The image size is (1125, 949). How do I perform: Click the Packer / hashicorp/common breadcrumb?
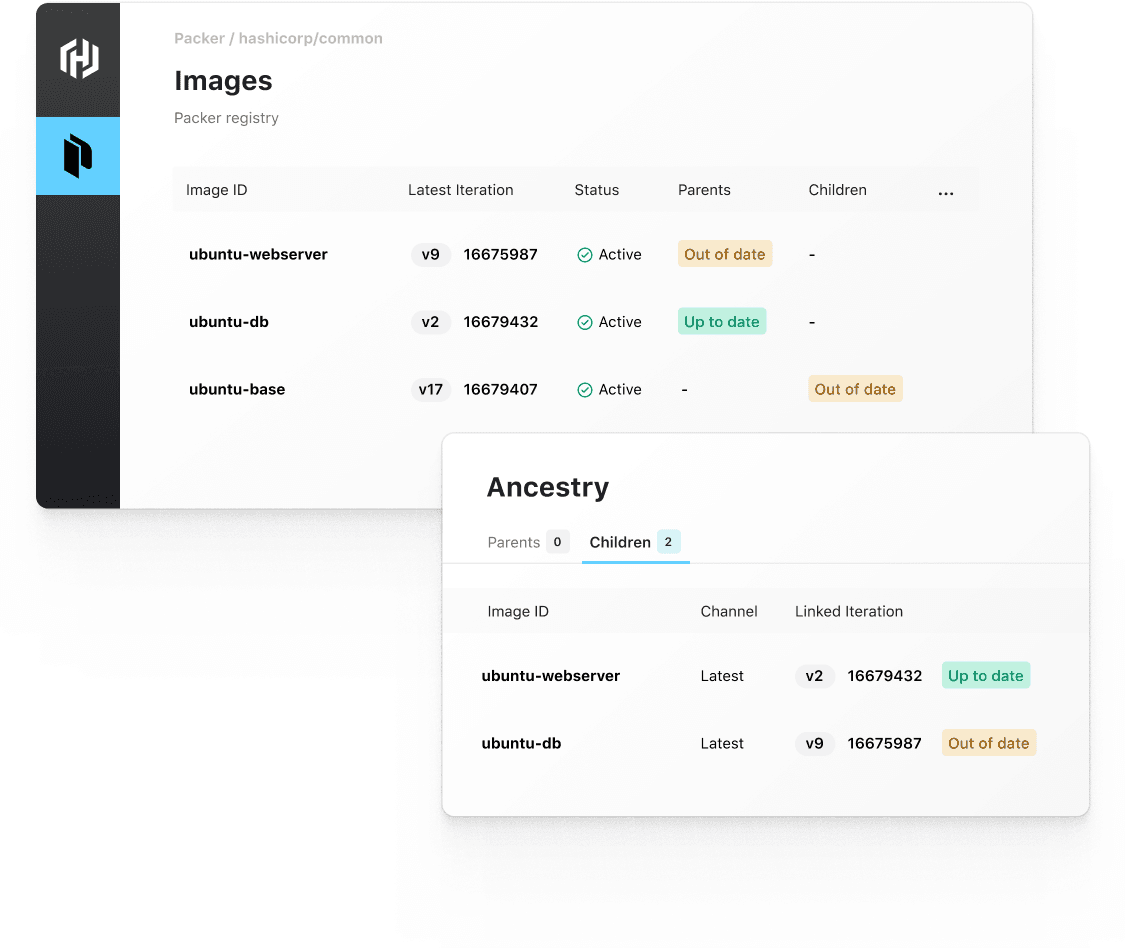coord(278,39)
